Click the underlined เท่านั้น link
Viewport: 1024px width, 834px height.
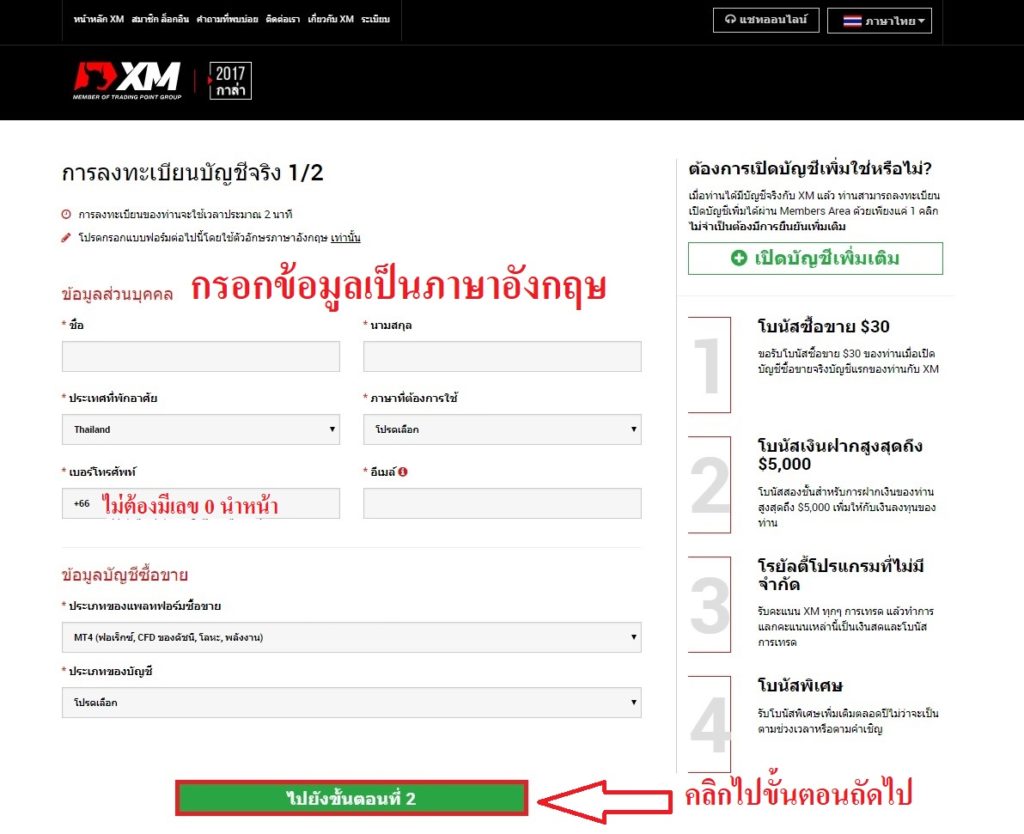[x=345, y=238]
